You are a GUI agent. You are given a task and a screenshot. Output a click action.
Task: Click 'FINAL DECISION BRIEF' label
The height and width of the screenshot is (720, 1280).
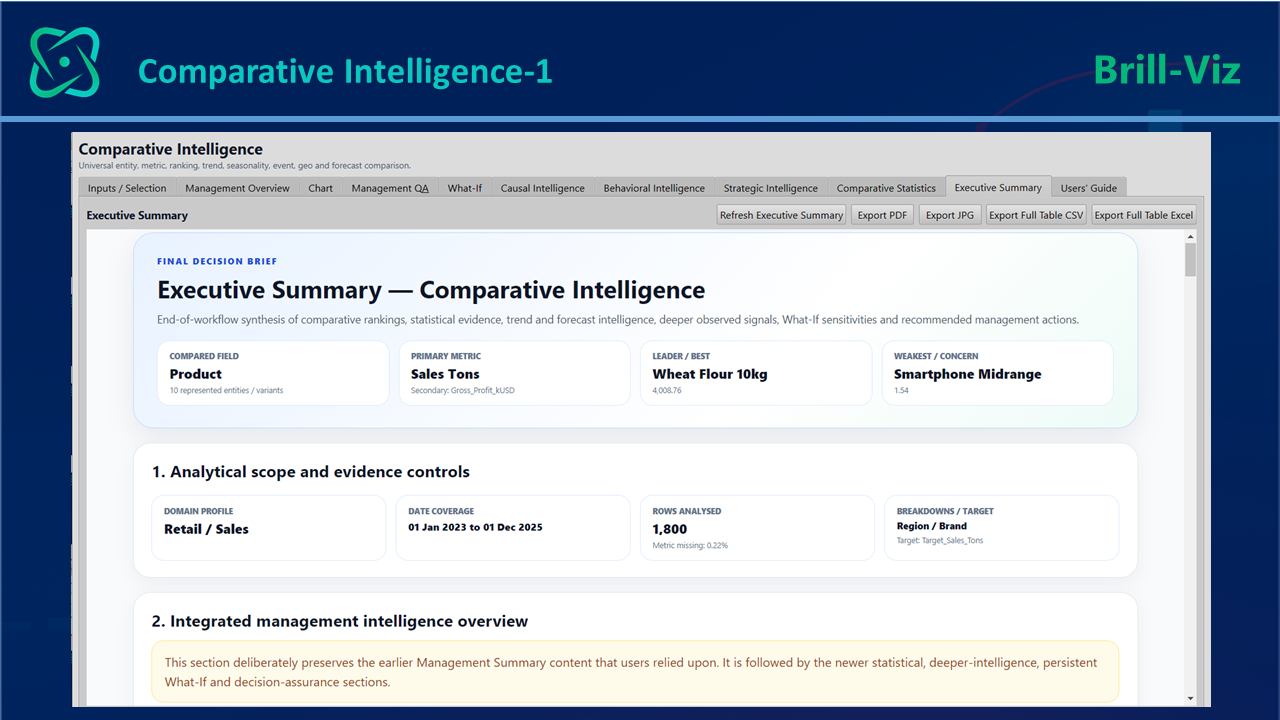[x=217, y=262]
